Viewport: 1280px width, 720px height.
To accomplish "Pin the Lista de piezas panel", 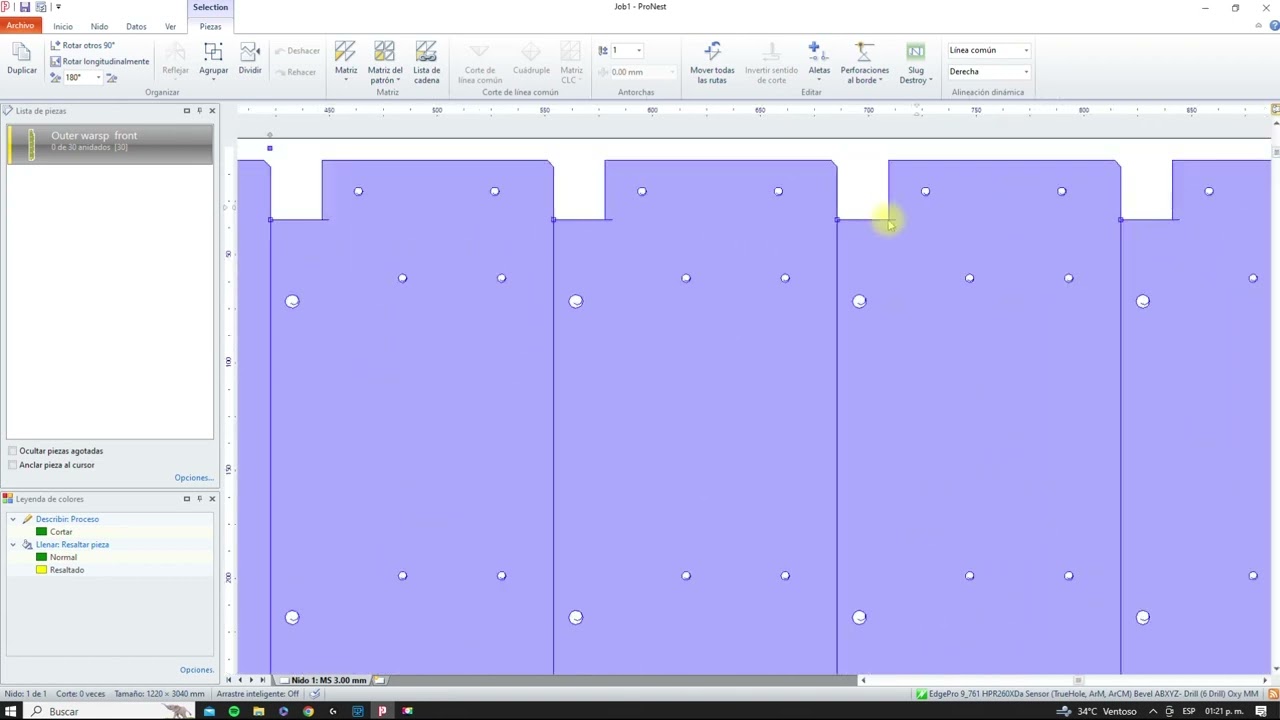I will [x=199, y=110].
